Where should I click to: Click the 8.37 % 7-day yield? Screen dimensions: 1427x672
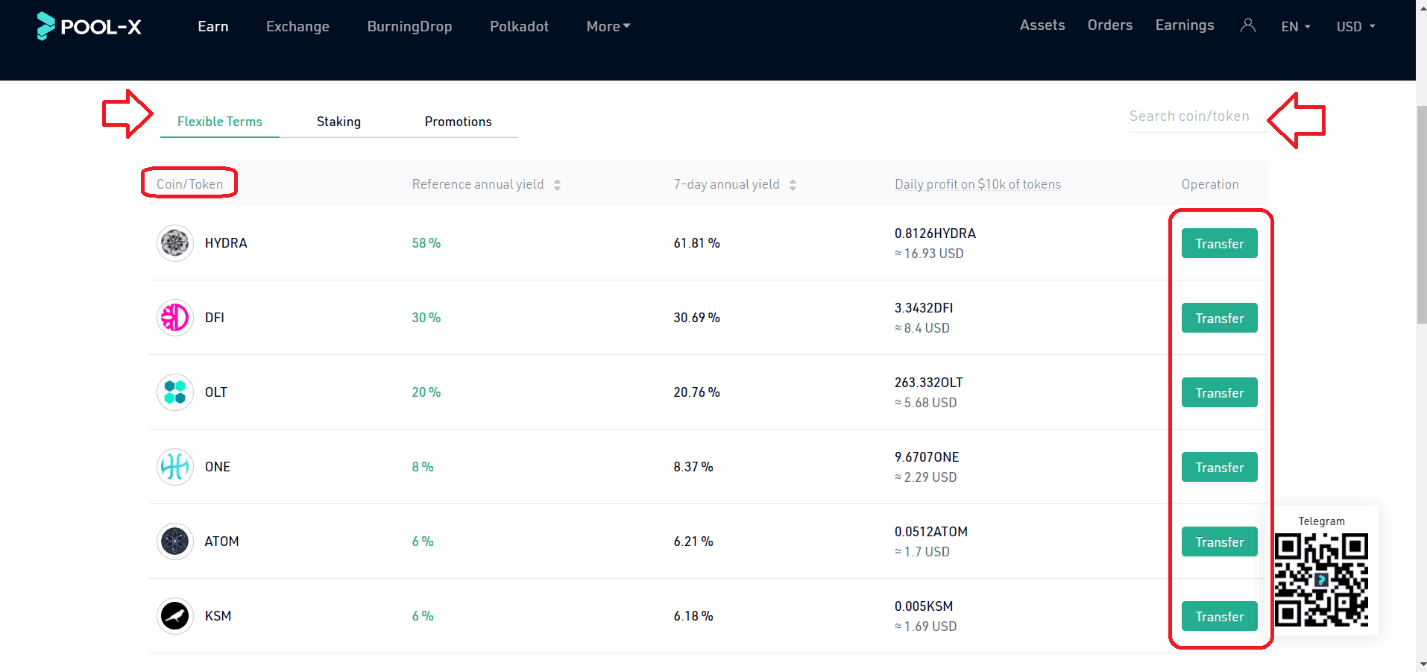(694, 467)
